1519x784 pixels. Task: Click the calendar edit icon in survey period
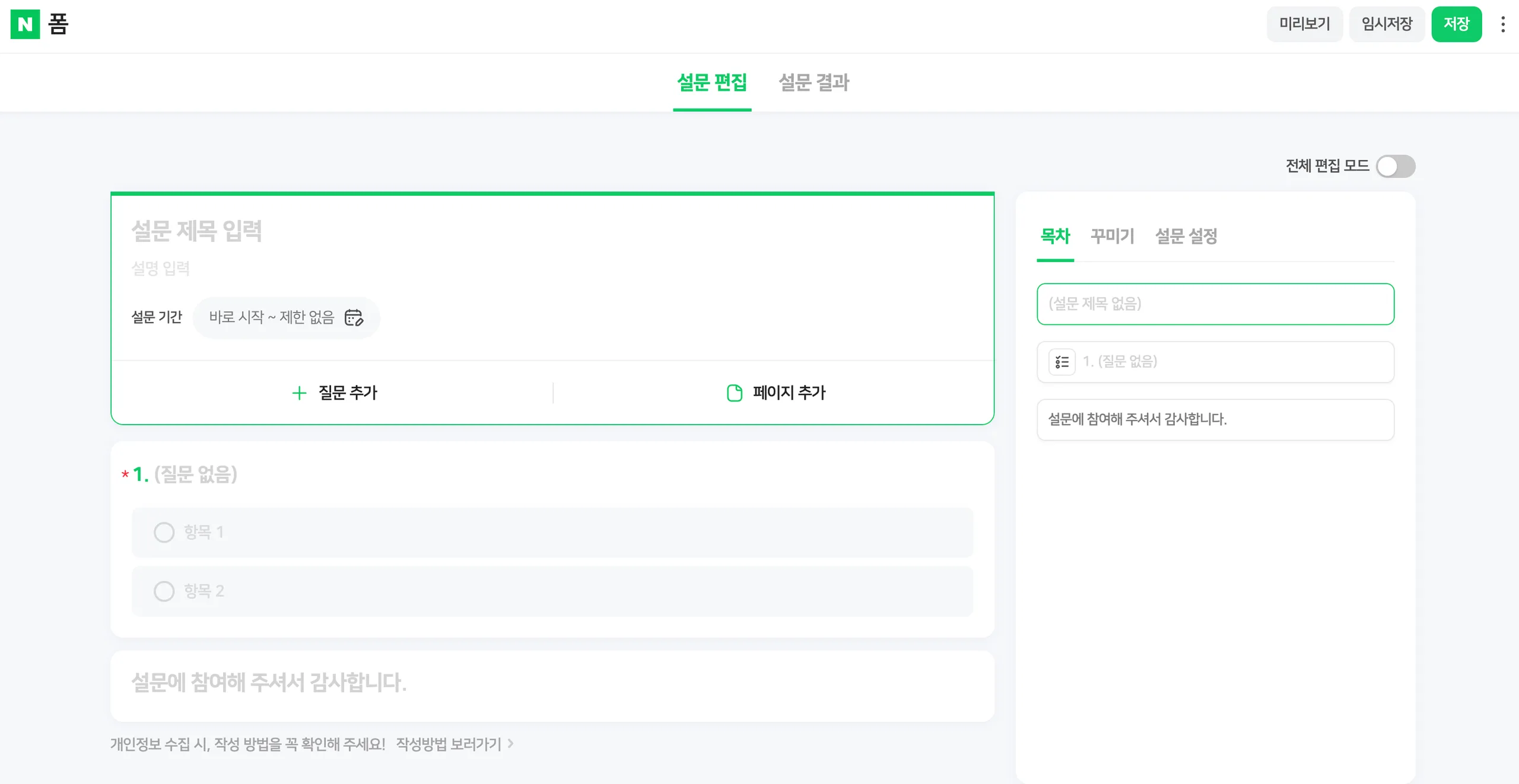point(354,318)
